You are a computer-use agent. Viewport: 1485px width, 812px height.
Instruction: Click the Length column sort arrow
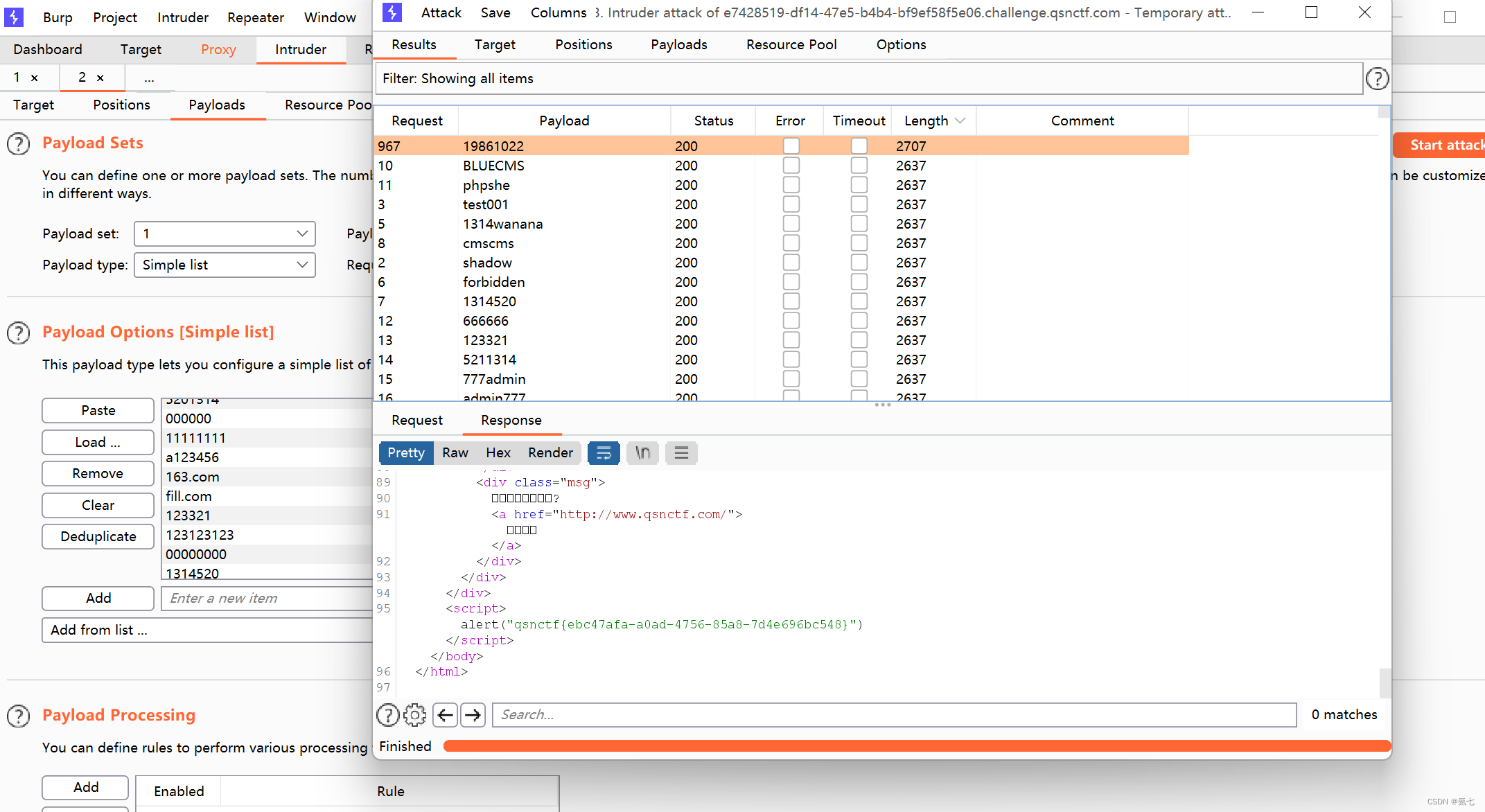click(x=960, y=121)
